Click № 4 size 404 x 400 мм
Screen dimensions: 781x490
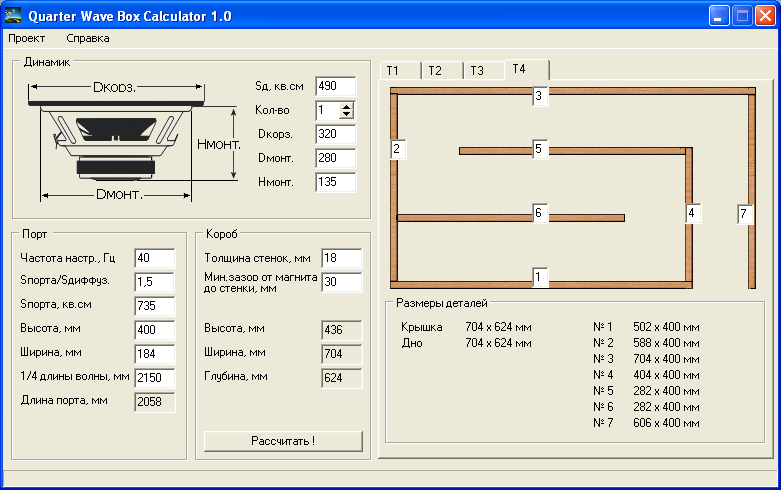click(666, 375)
